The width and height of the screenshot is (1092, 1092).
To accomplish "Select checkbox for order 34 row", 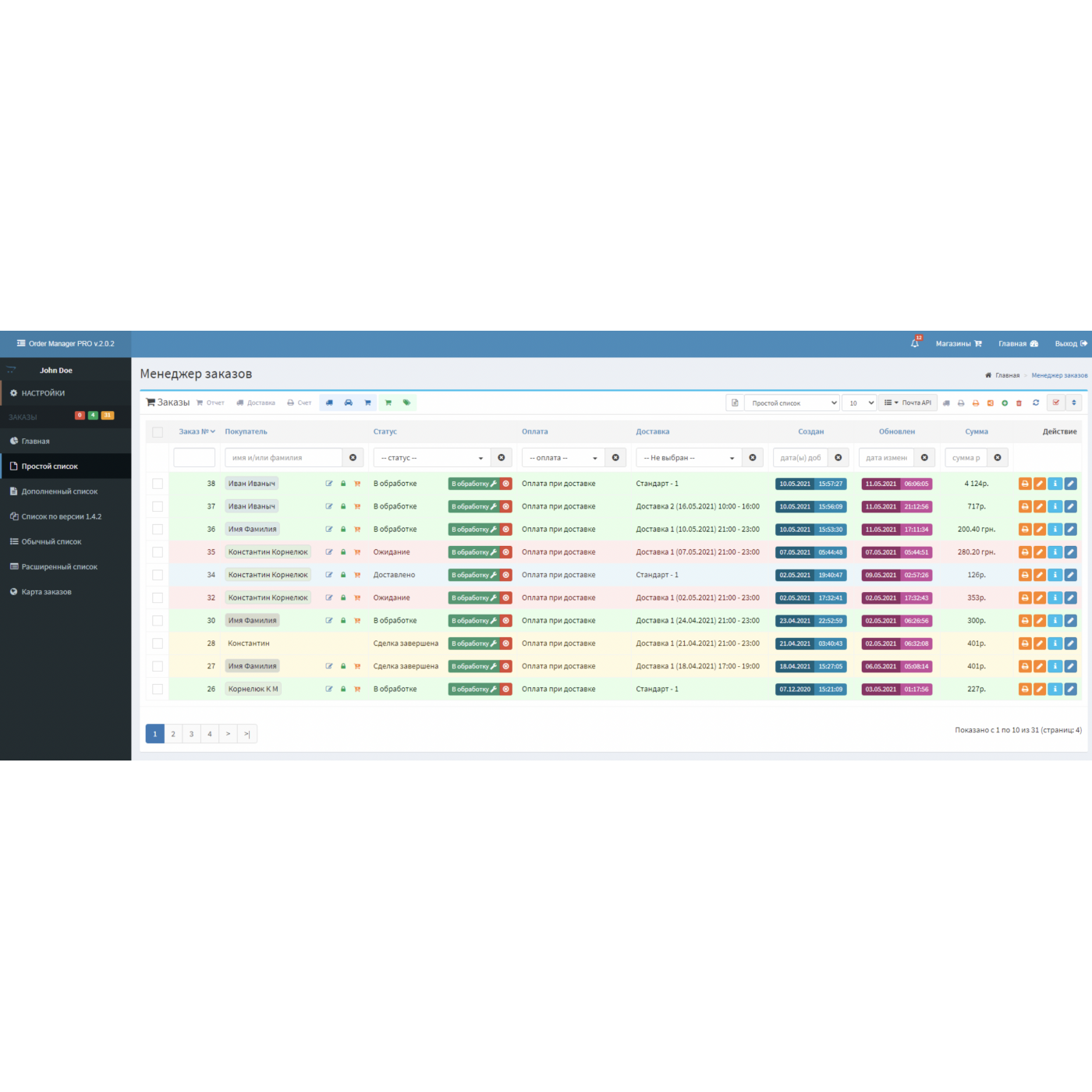I will (158, 575).
